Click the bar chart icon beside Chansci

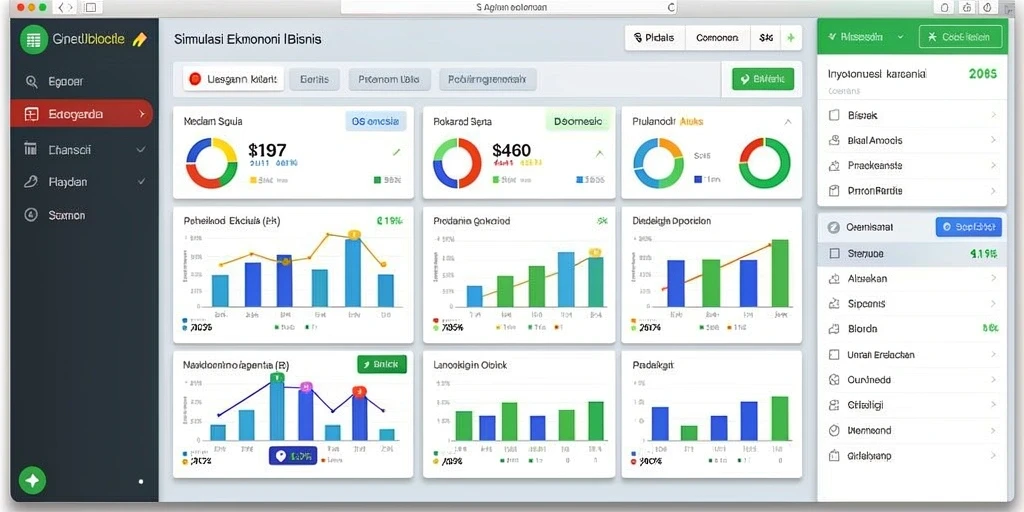coord(31,149)
